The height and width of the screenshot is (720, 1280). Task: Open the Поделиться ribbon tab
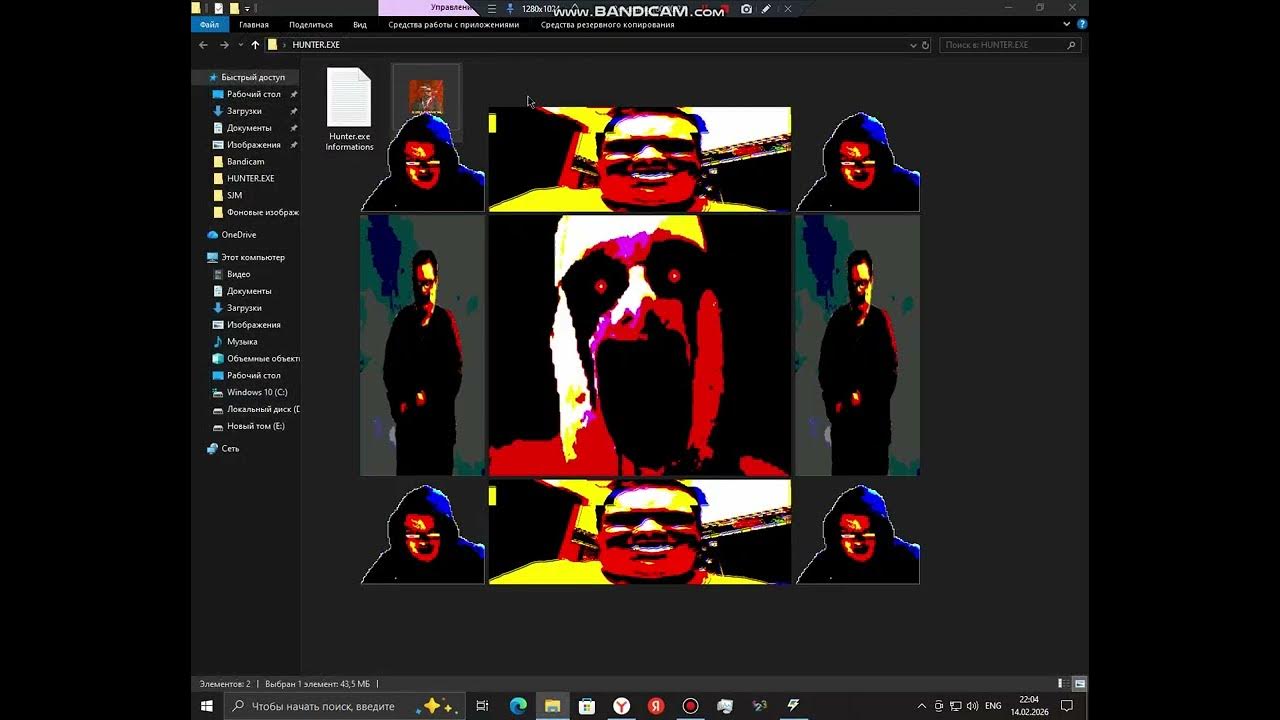[310, 25]
